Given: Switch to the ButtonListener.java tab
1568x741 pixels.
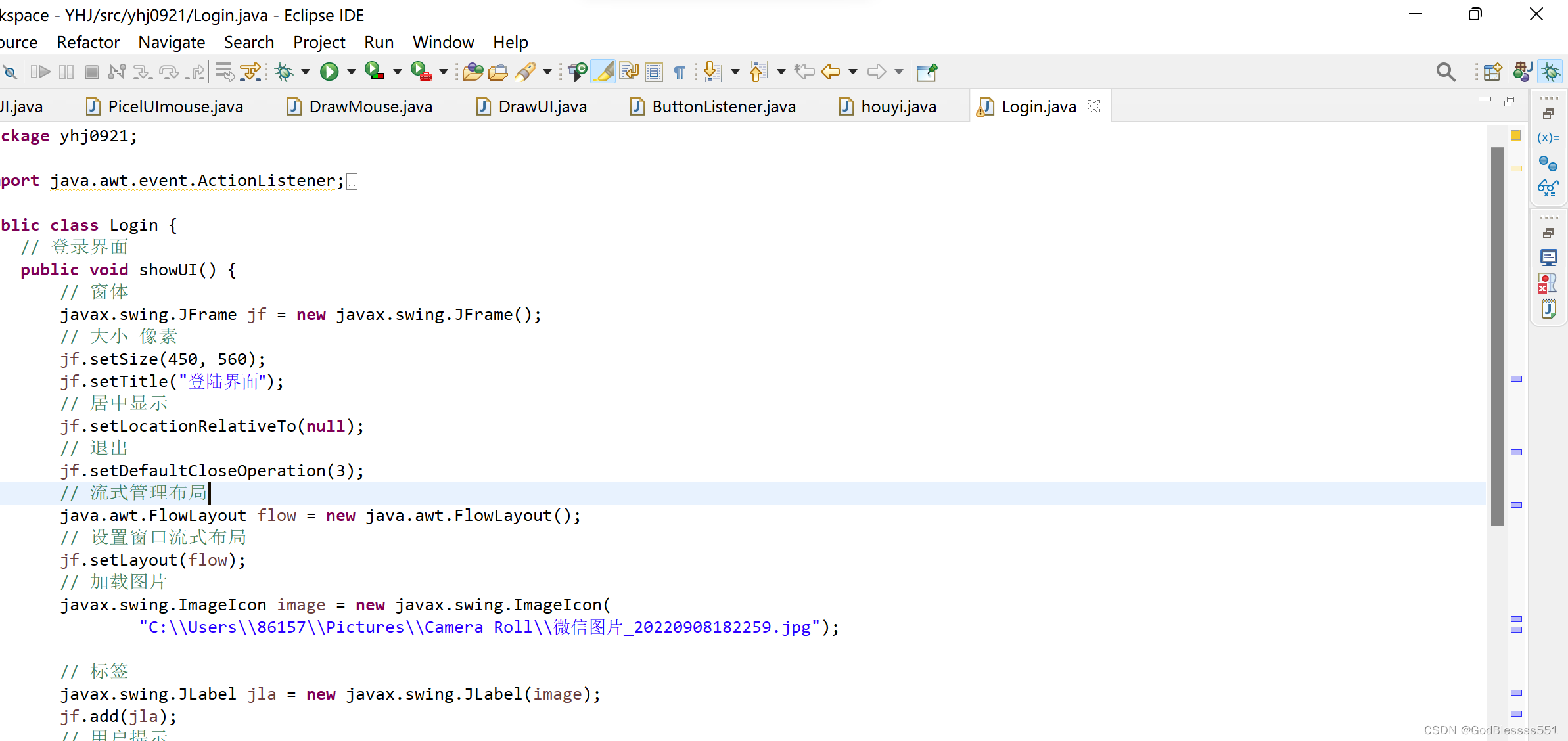Looking at the screenshot, I should click(x=723, y=106).
